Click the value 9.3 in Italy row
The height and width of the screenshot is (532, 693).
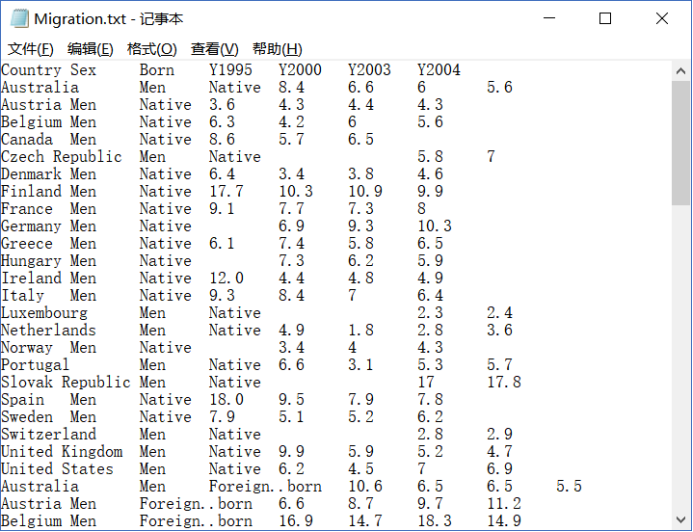[221, 296]
